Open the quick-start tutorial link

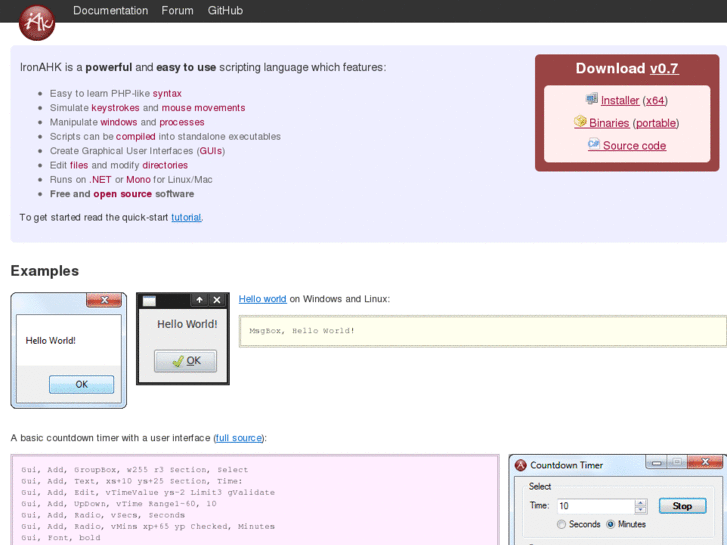[x=186, y=217]
